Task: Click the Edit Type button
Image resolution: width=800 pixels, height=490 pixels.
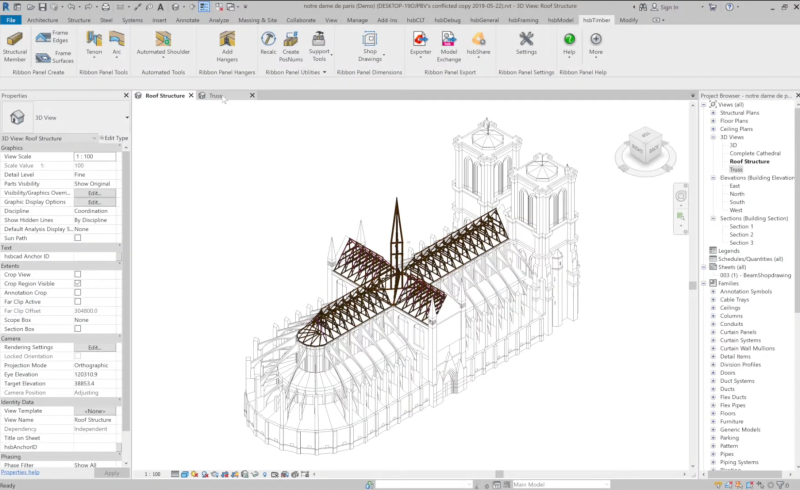Action: (x=114, y=138)
